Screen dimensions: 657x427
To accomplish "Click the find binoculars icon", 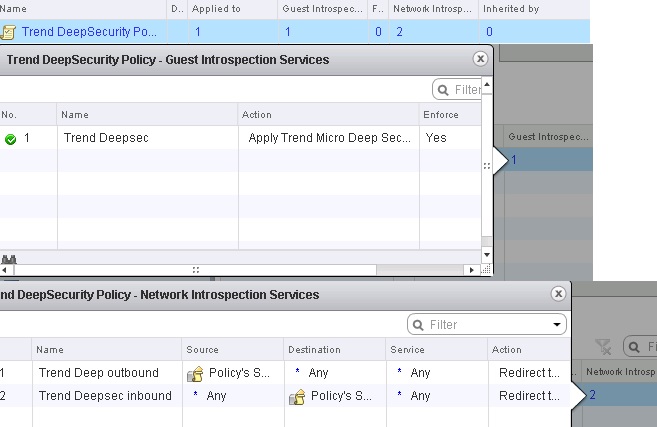I will point(6,260).
